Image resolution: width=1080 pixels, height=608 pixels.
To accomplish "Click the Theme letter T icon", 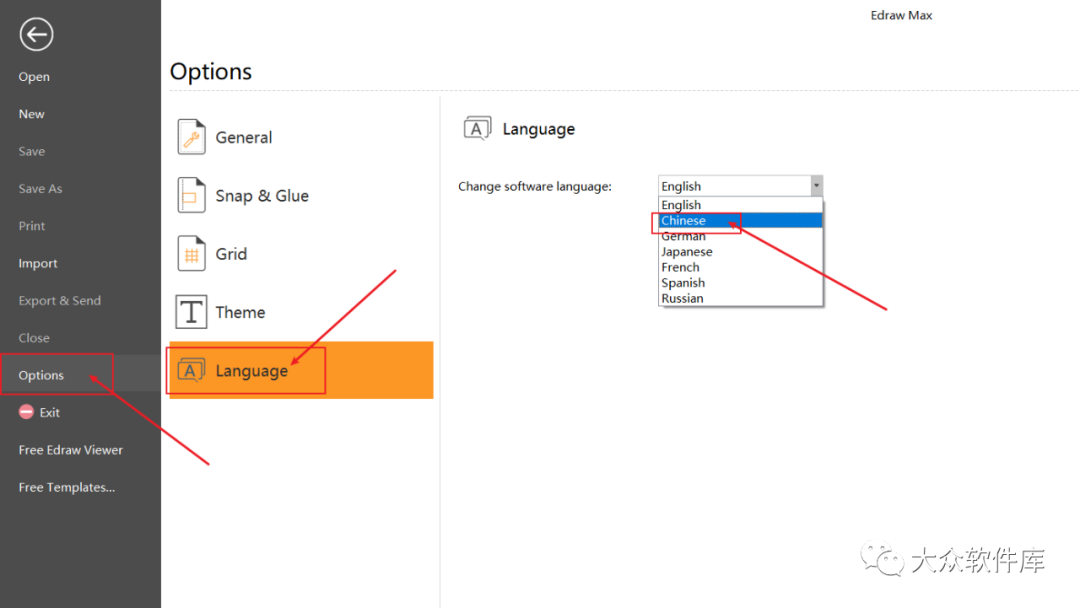I will [191, 312].
